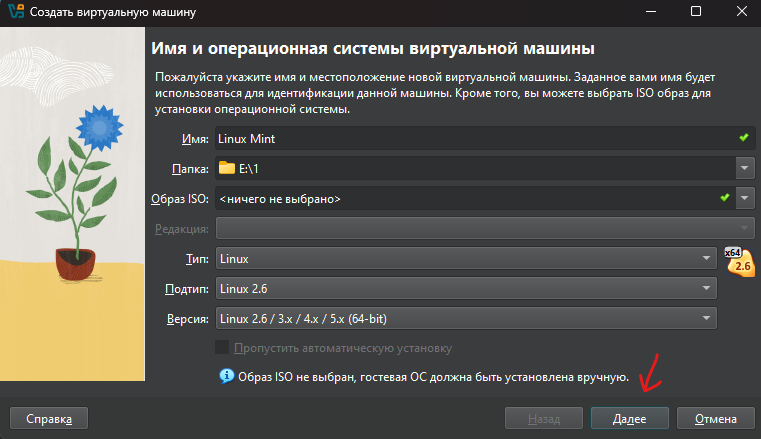
Task: Click the yellow folder icon in Папка field
Action: [227, 168]
